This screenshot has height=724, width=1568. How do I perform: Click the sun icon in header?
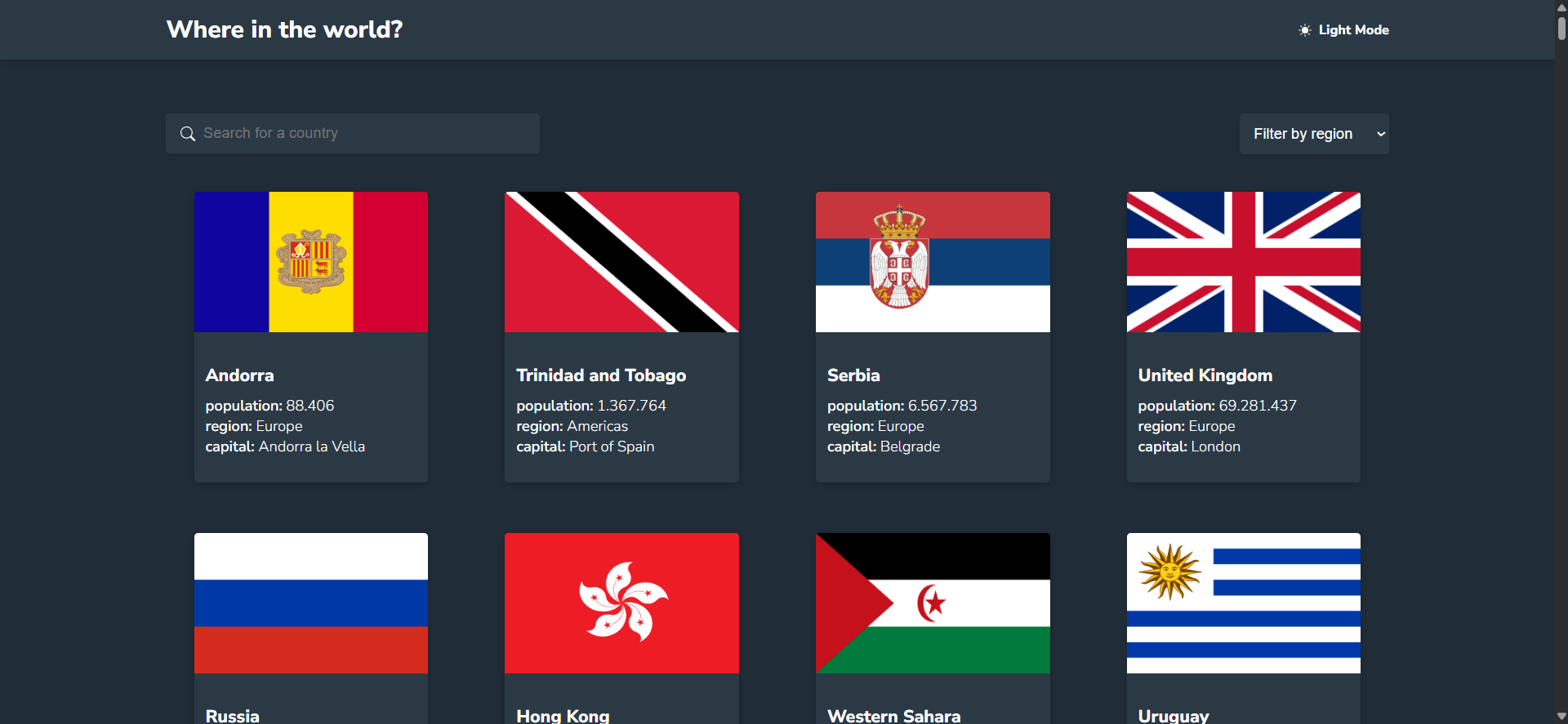pyautogui.click(x=1304, y=30)
